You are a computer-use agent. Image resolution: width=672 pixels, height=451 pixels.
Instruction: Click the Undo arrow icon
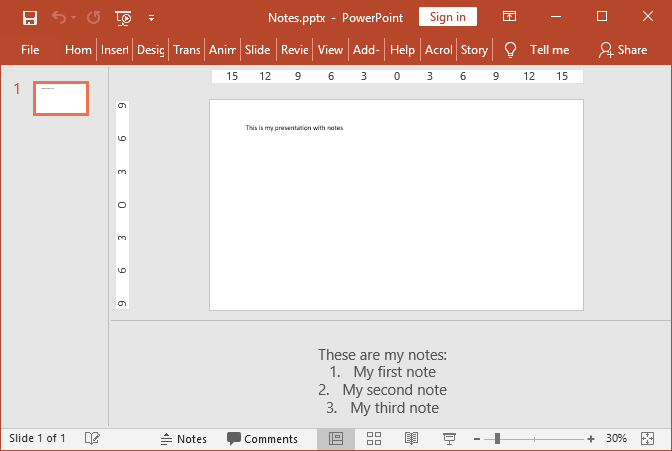pyautogui.click(x=58, y=17)
